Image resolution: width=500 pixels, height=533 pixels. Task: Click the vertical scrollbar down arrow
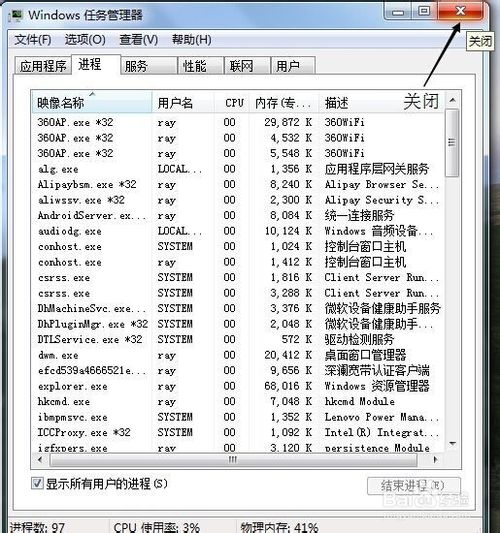(x=452, y=443)
